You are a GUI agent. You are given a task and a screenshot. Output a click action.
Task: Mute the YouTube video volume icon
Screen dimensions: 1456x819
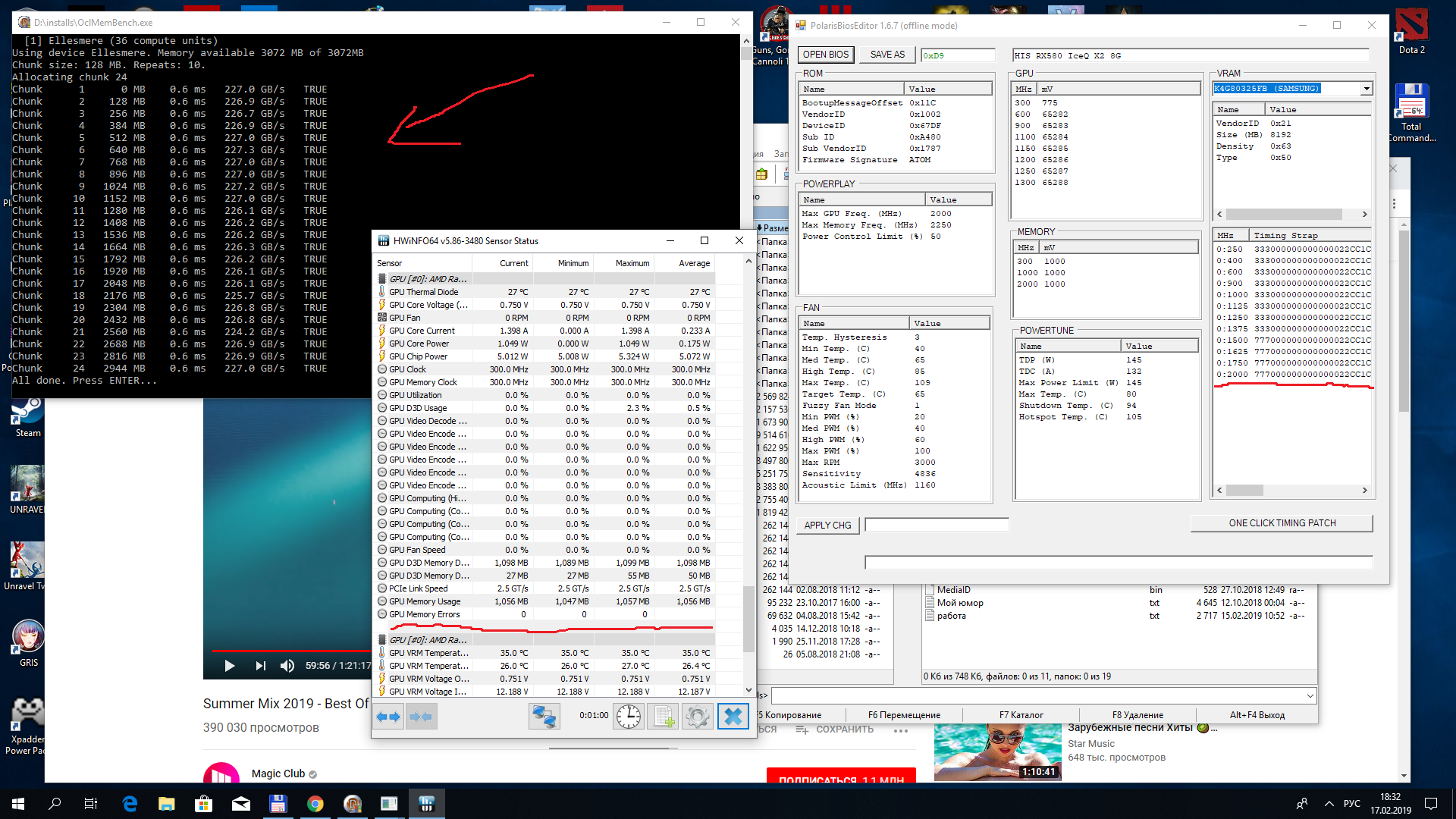click(287, 666)
